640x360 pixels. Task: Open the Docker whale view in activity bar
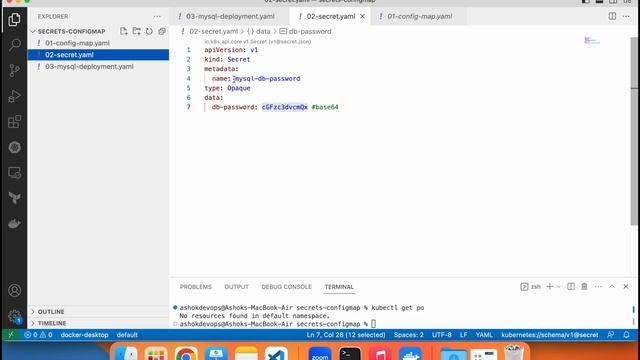click(14, 224)
